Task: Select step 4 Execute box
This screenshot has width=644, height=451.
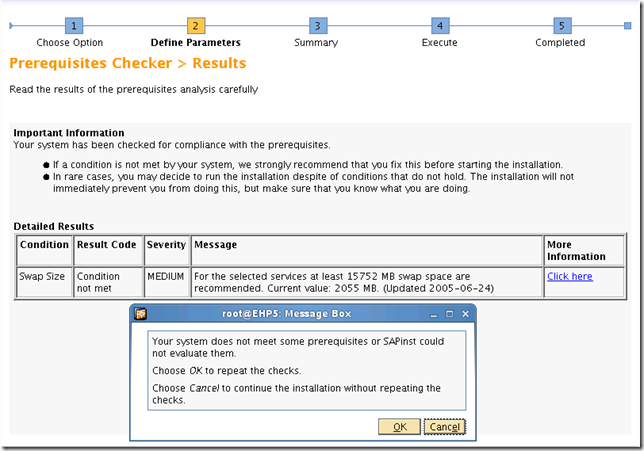Action: (440, 26)
